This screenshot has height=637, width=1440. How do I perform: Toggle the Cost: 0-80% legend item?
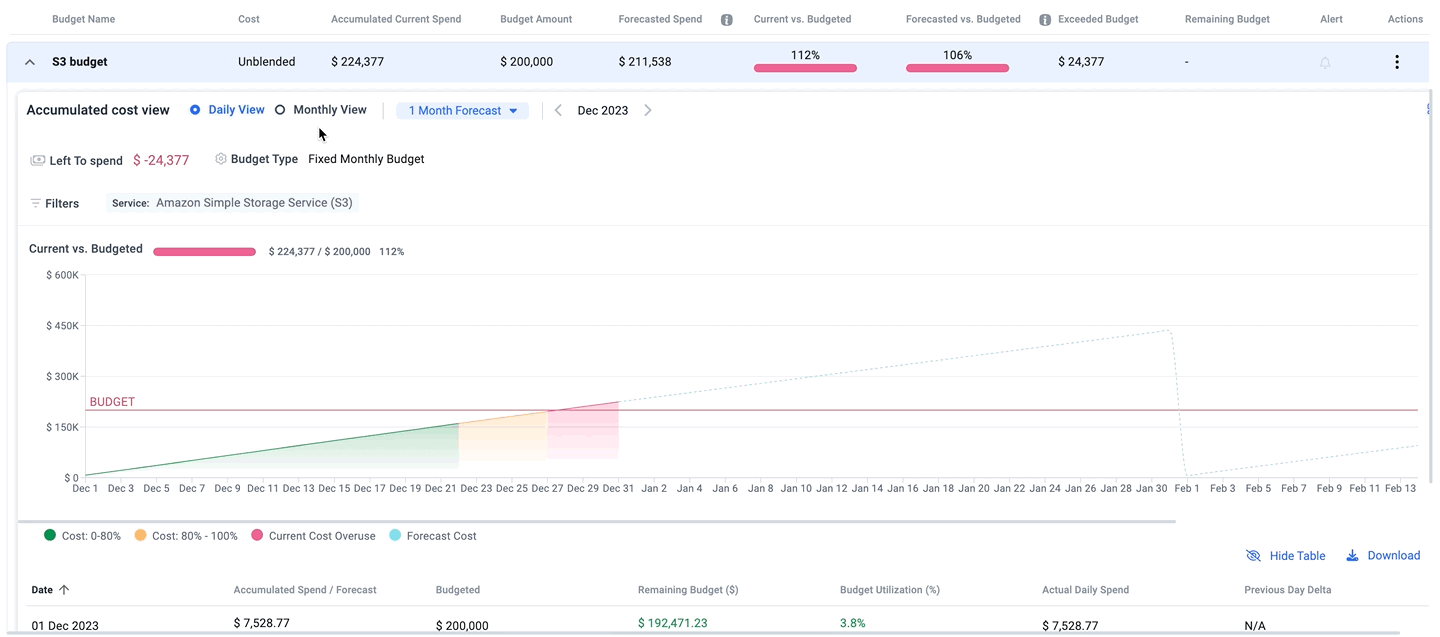point(82,536)
